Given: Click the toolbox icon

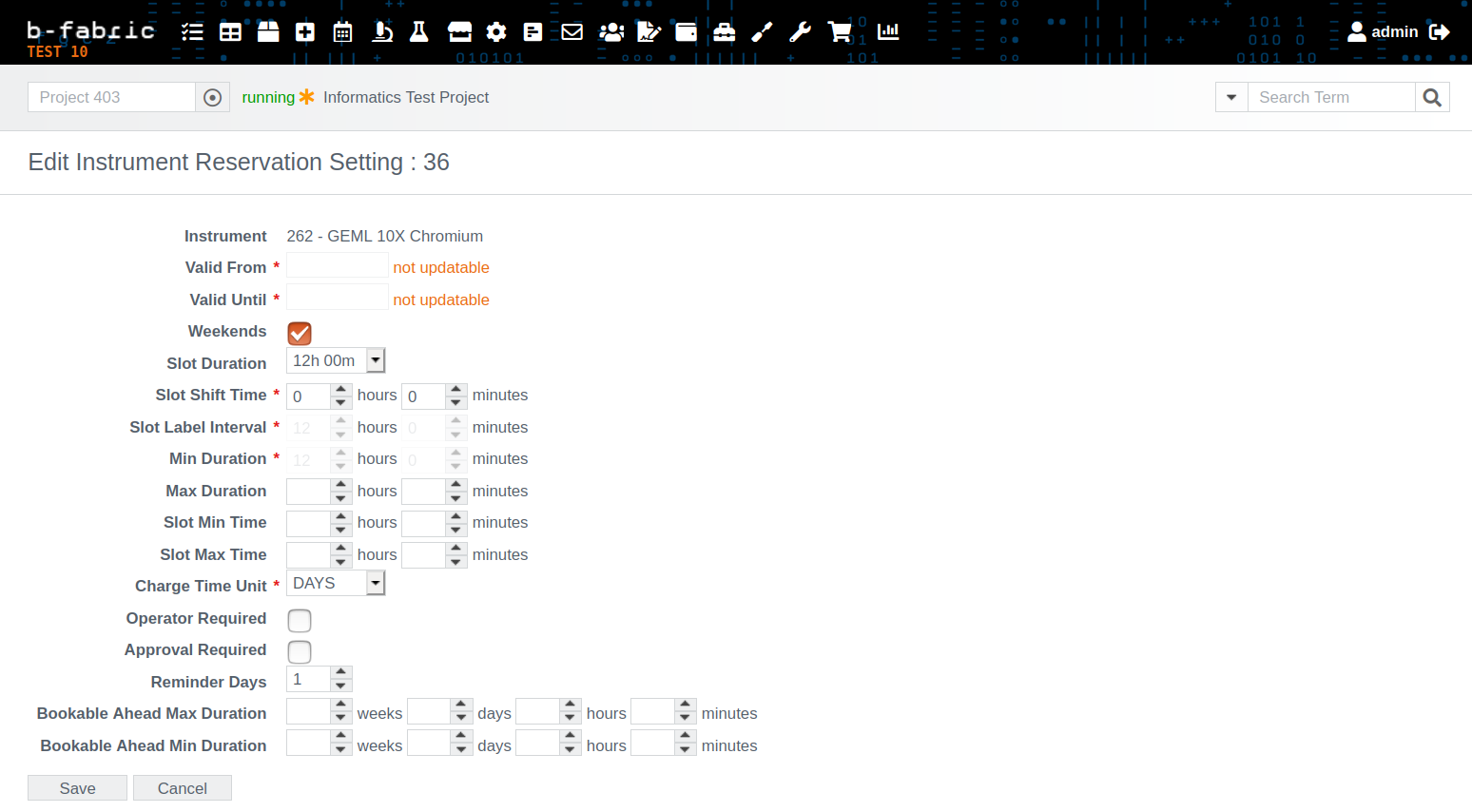Looking at the screenshot, I should pos(725,32).
